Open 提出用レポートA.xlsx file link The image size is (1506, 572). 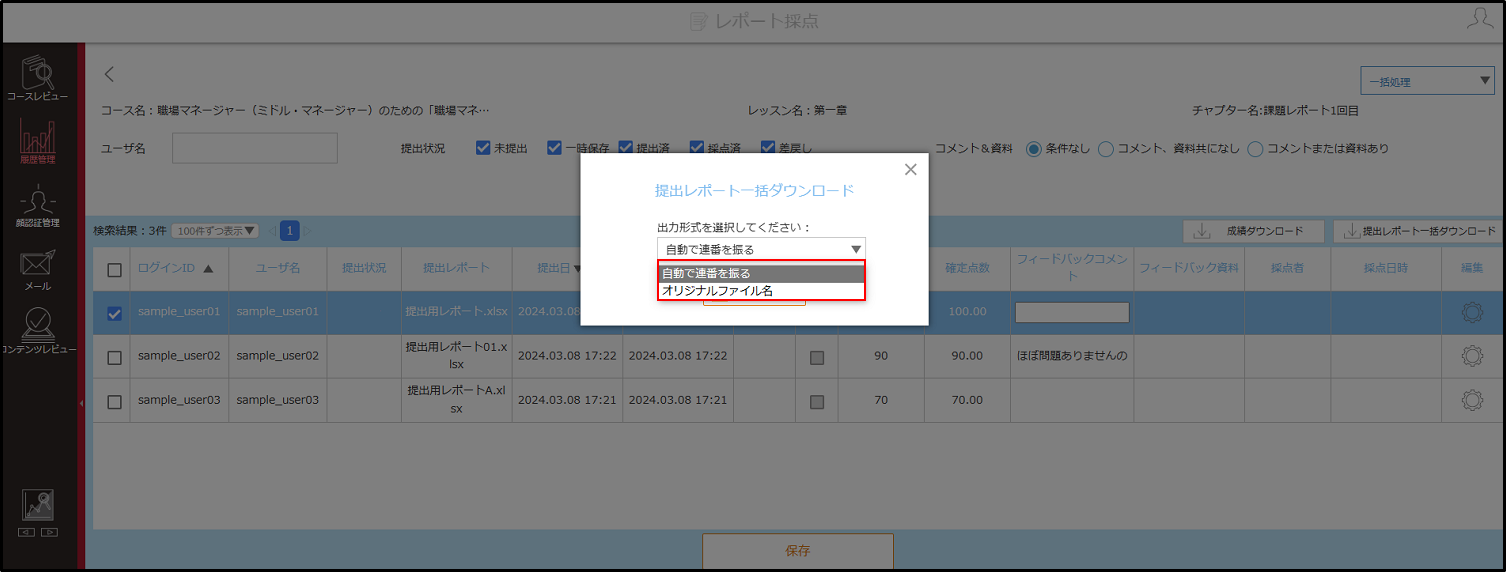[x=457, y=400]
